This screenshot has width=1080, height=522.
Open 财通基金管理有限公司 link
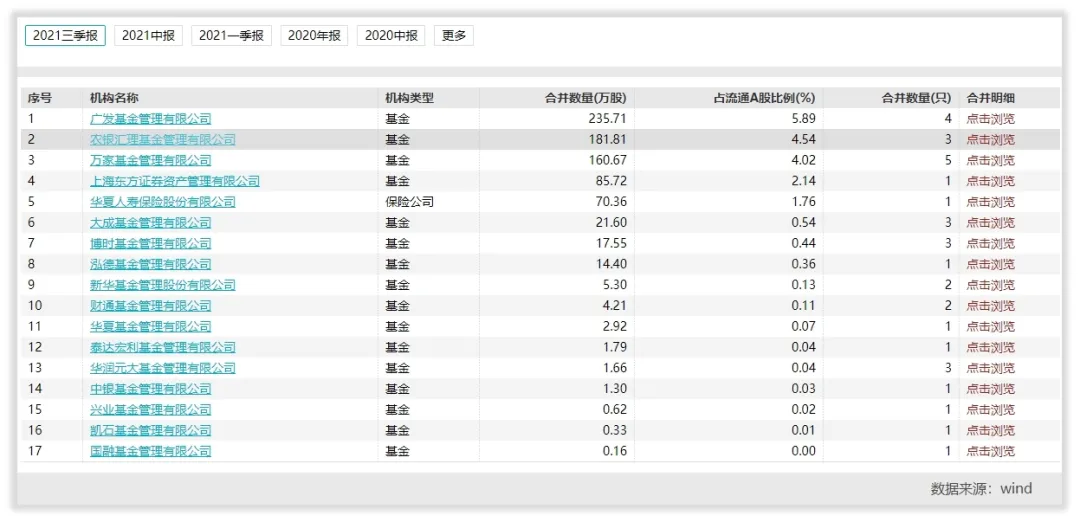(x=151, y=306)
